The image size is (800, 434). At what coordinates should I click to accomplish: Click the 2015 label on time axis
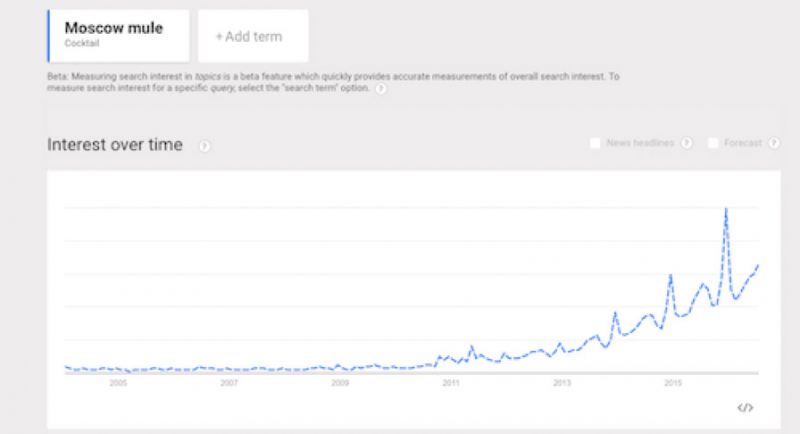(x=673, y=383)
